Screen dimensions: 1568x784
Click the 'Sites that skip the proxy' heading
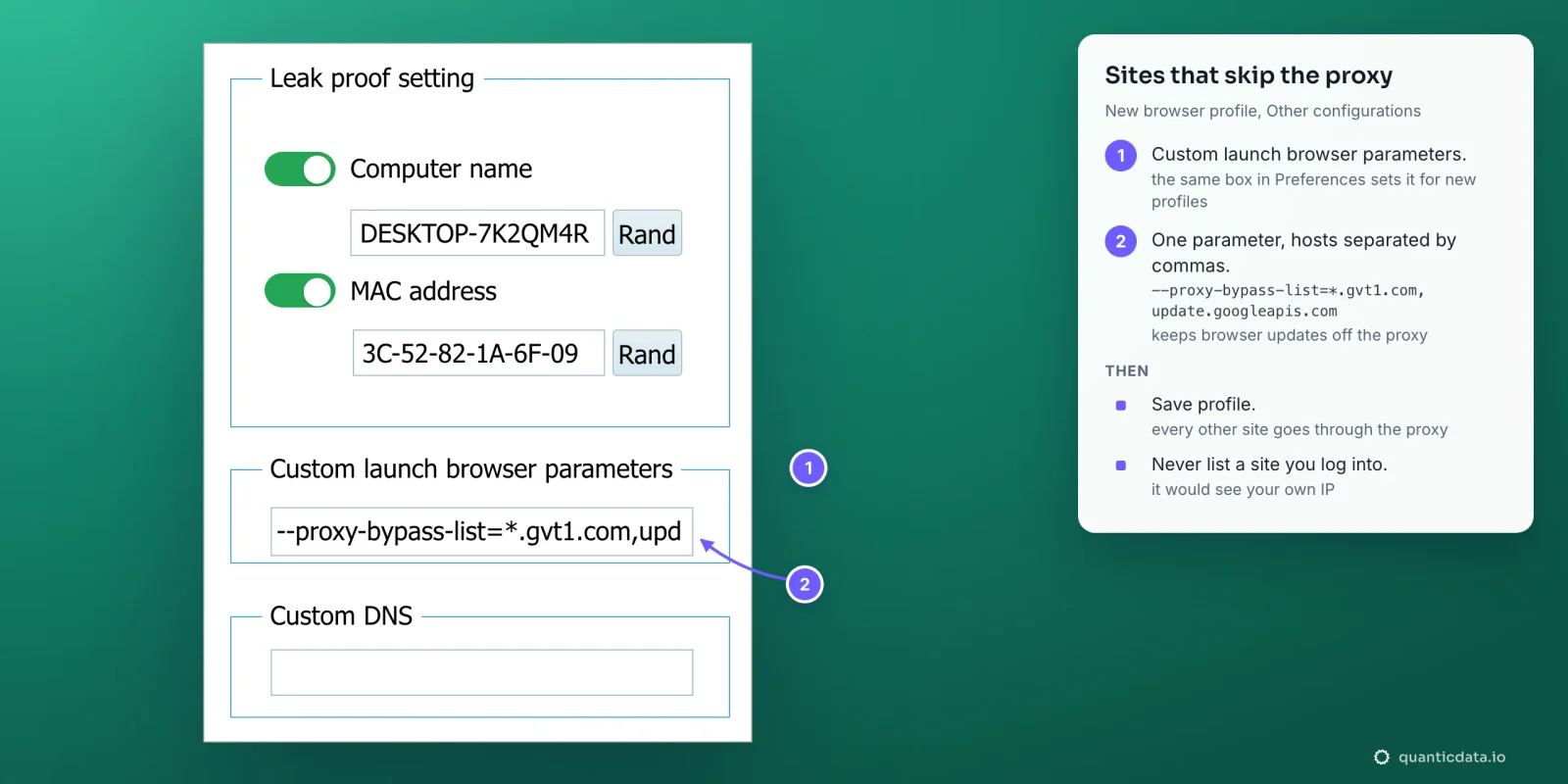pyautogui.click(x=1249, y=75)
